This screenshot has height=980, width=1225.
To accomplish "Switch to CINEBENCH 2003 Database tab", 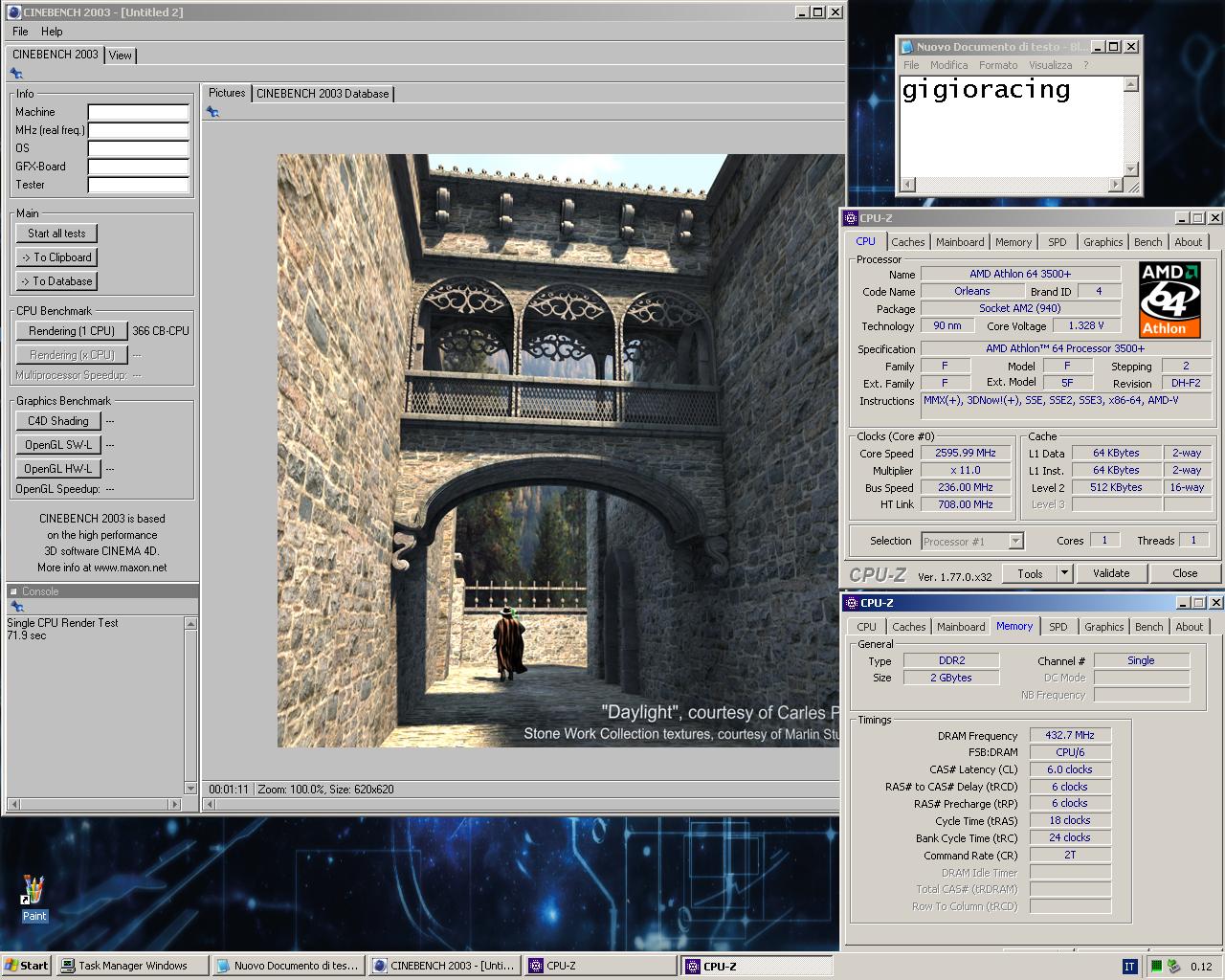I will coord(323,94).
